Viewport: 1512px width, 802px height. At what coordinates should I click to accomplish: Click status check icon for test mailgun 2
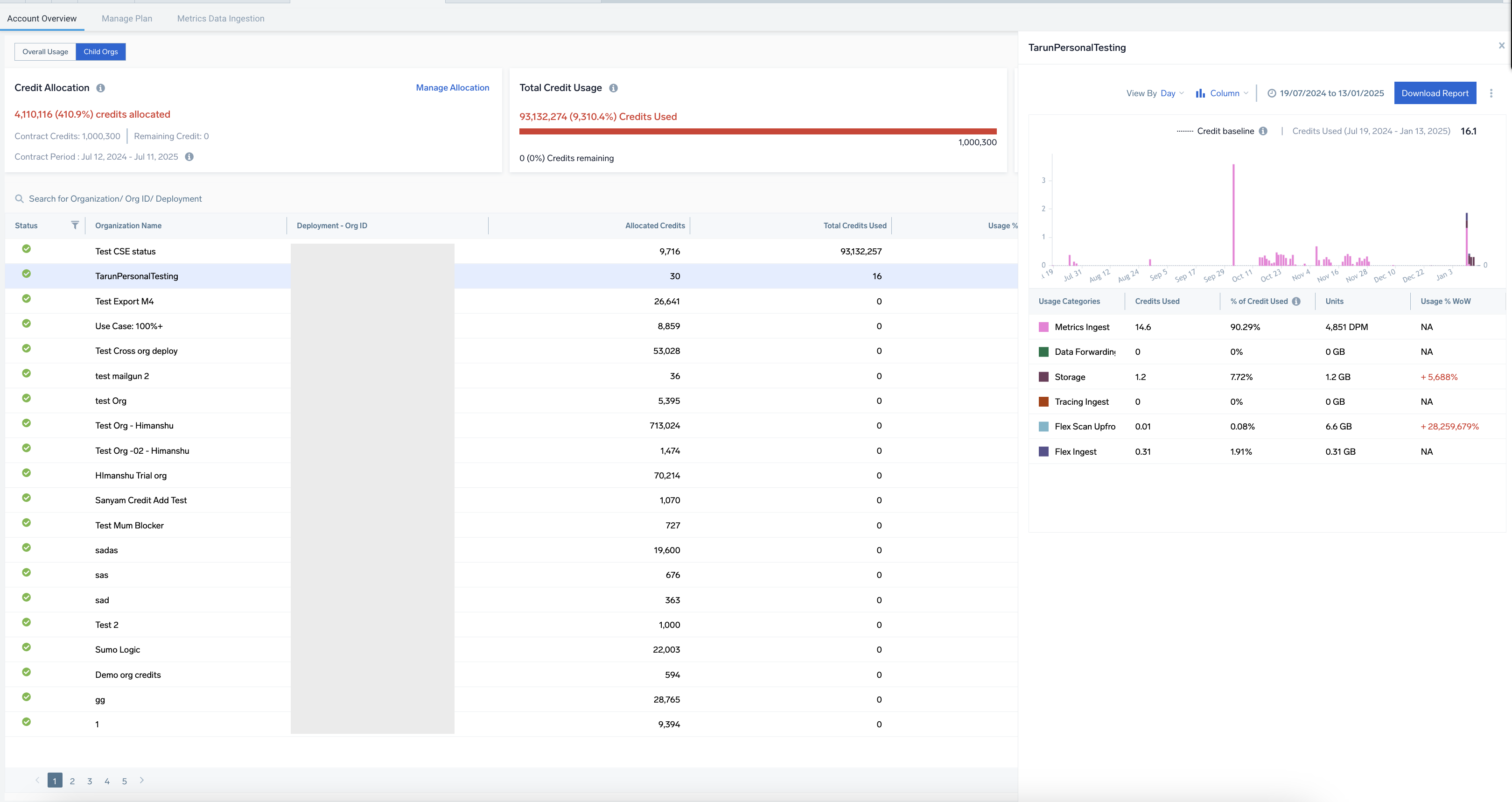tap(27, 373)
